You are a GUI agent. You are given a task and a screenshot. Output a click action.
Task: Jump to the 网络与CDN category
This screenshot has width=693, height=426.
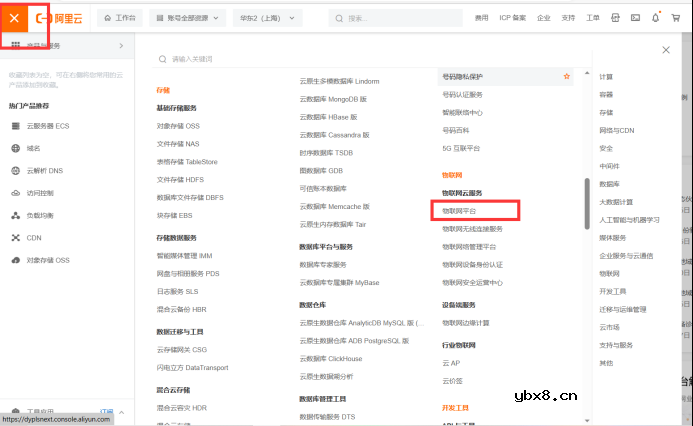tap(617, 130)
